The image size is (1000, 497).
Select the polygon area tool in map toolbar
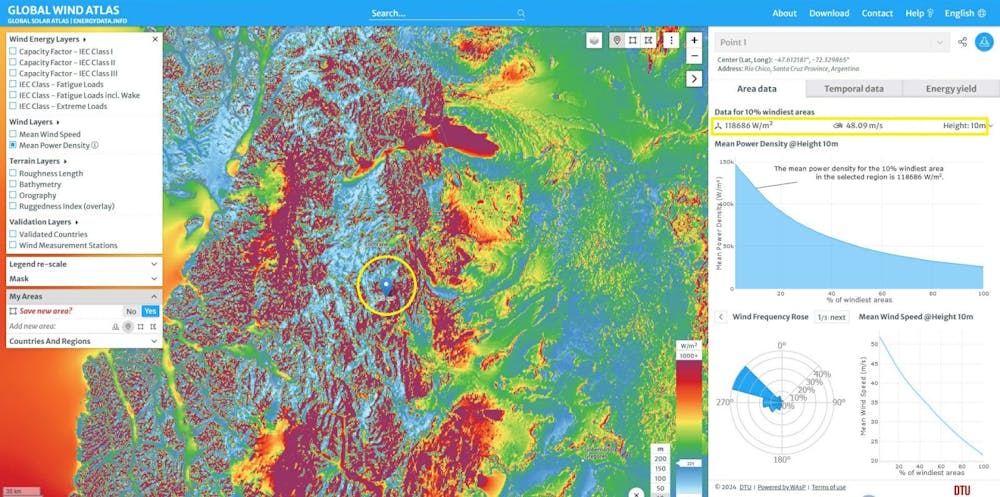(649, 40)
